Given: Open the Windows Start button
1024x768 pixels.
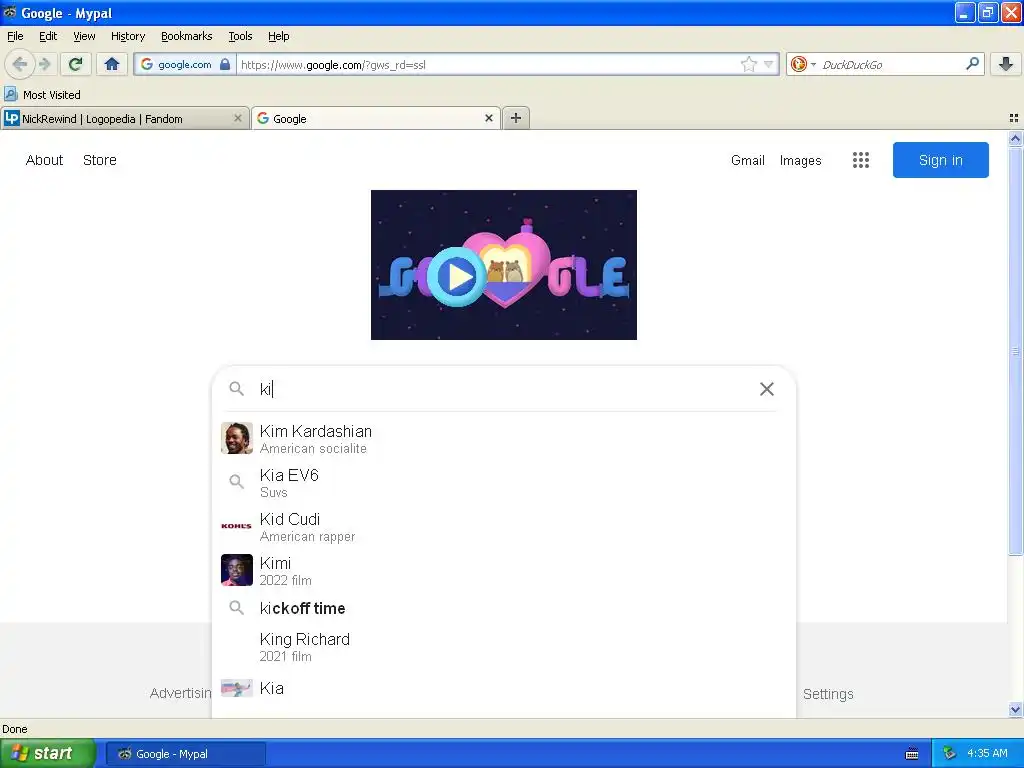Looking at the screenshot, I should point(48,753).
